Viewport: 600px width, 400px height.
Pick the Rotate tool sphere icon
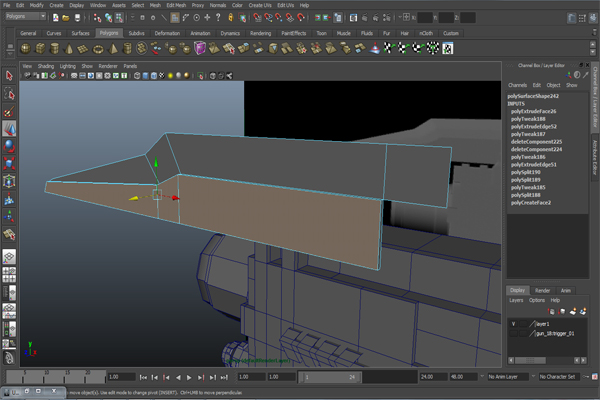9,146
